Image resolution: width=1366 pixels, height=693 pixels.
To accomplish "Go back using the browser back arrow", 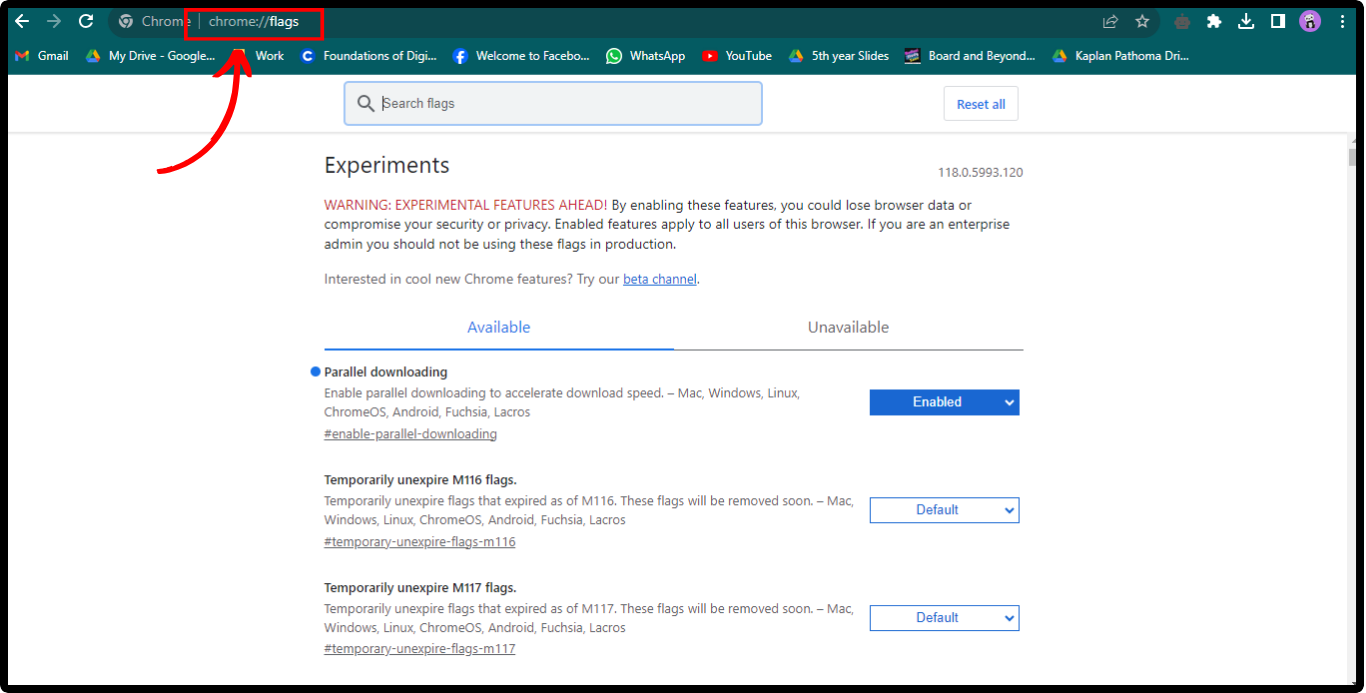I will point(22,21).
